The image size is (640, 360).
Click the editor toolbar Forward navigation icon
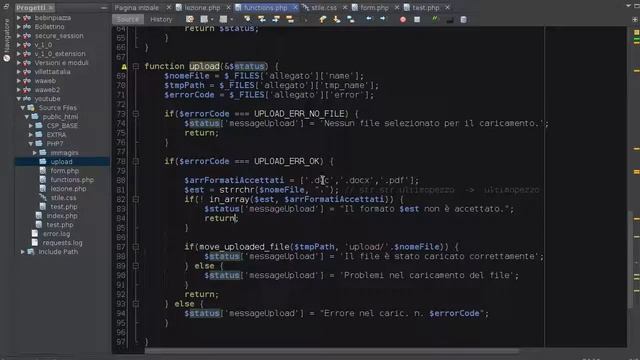223,19
